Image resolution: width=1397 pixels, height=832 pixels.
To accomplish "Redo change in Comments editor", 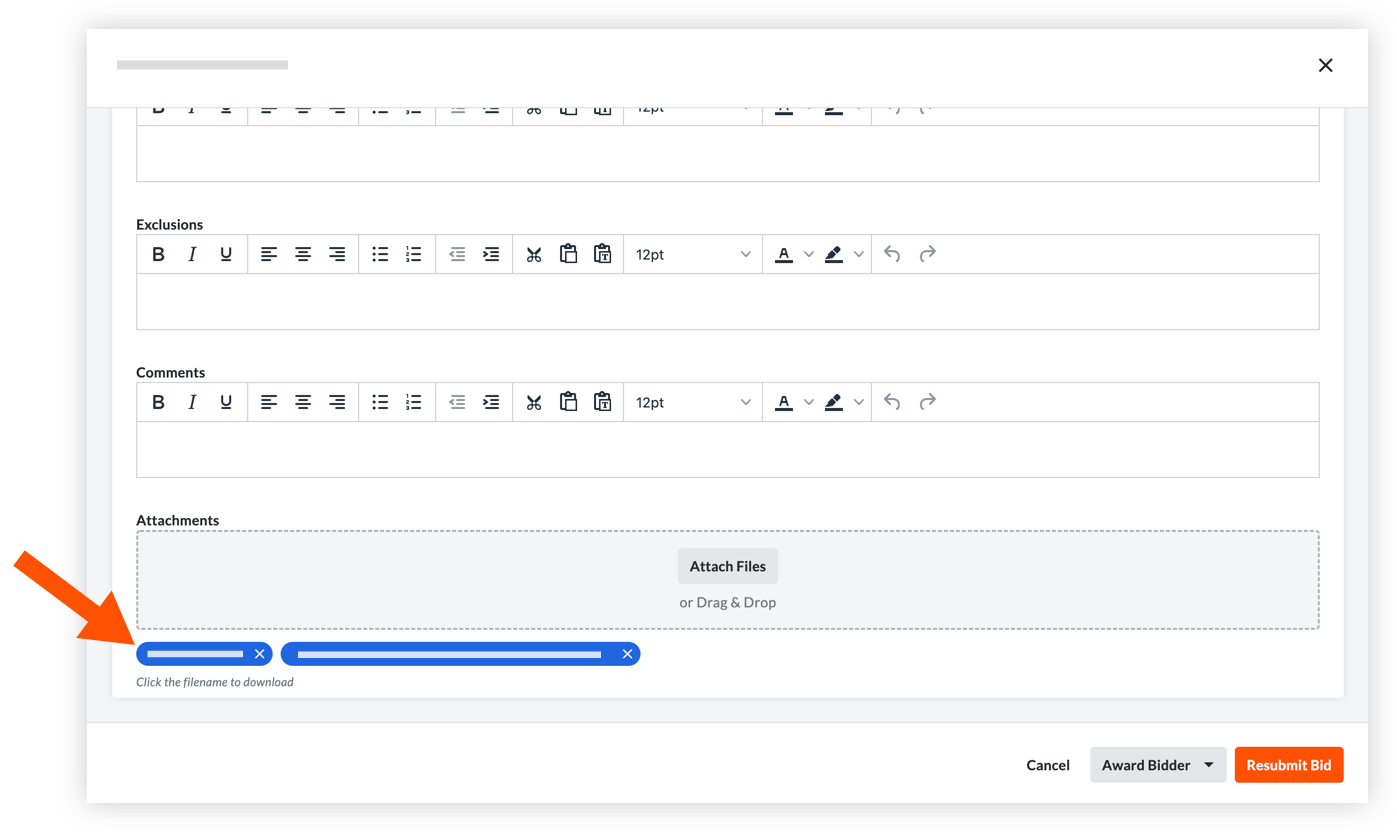I will click(x=927, y=402).
